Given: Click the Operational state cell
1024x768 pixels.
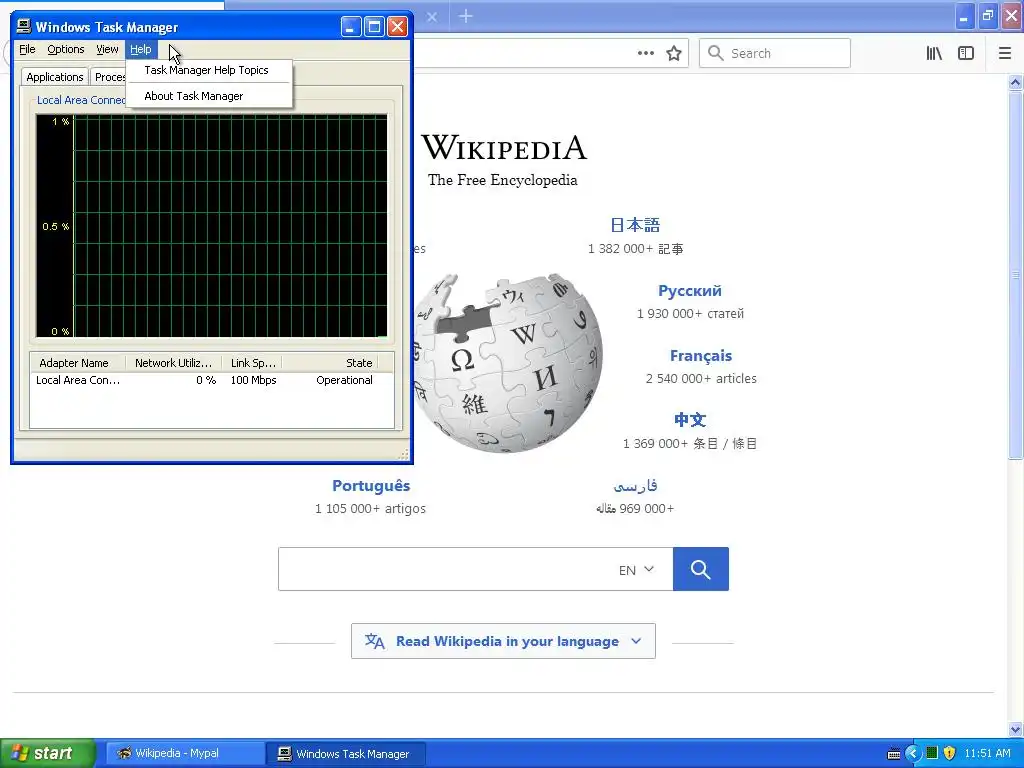Looking at the screenshot, I should 344,380.
